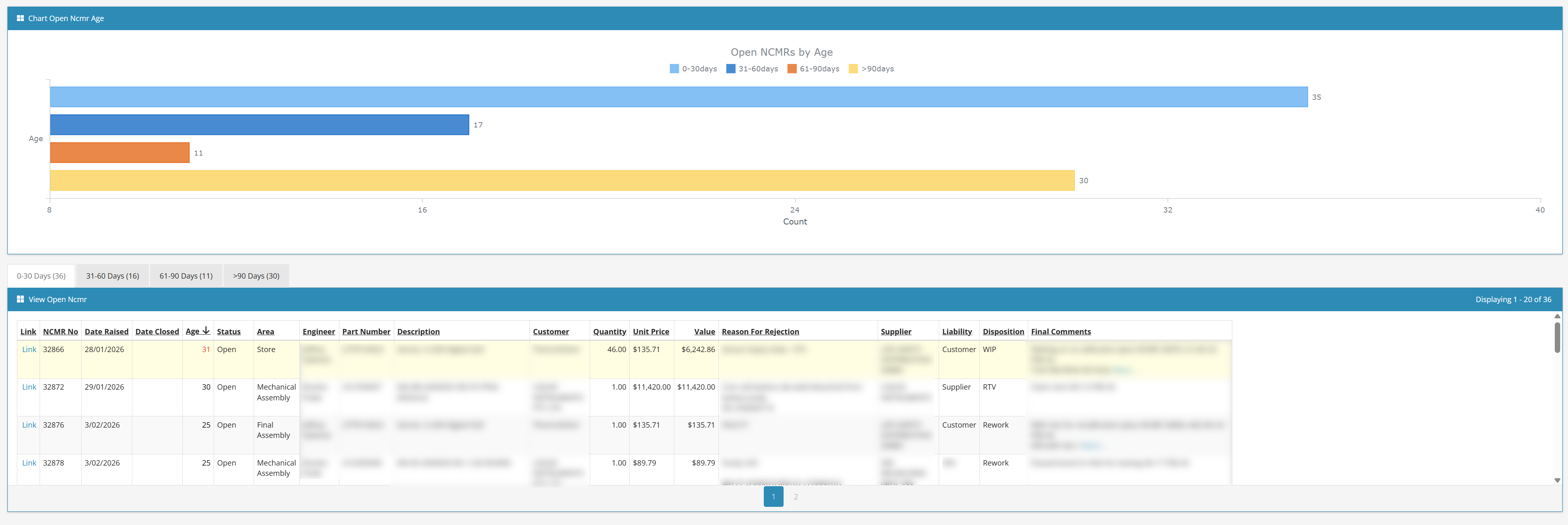Sort the table by Date Raised
1568x525 pixels.
pyautogui.click(x=106, y=331)
